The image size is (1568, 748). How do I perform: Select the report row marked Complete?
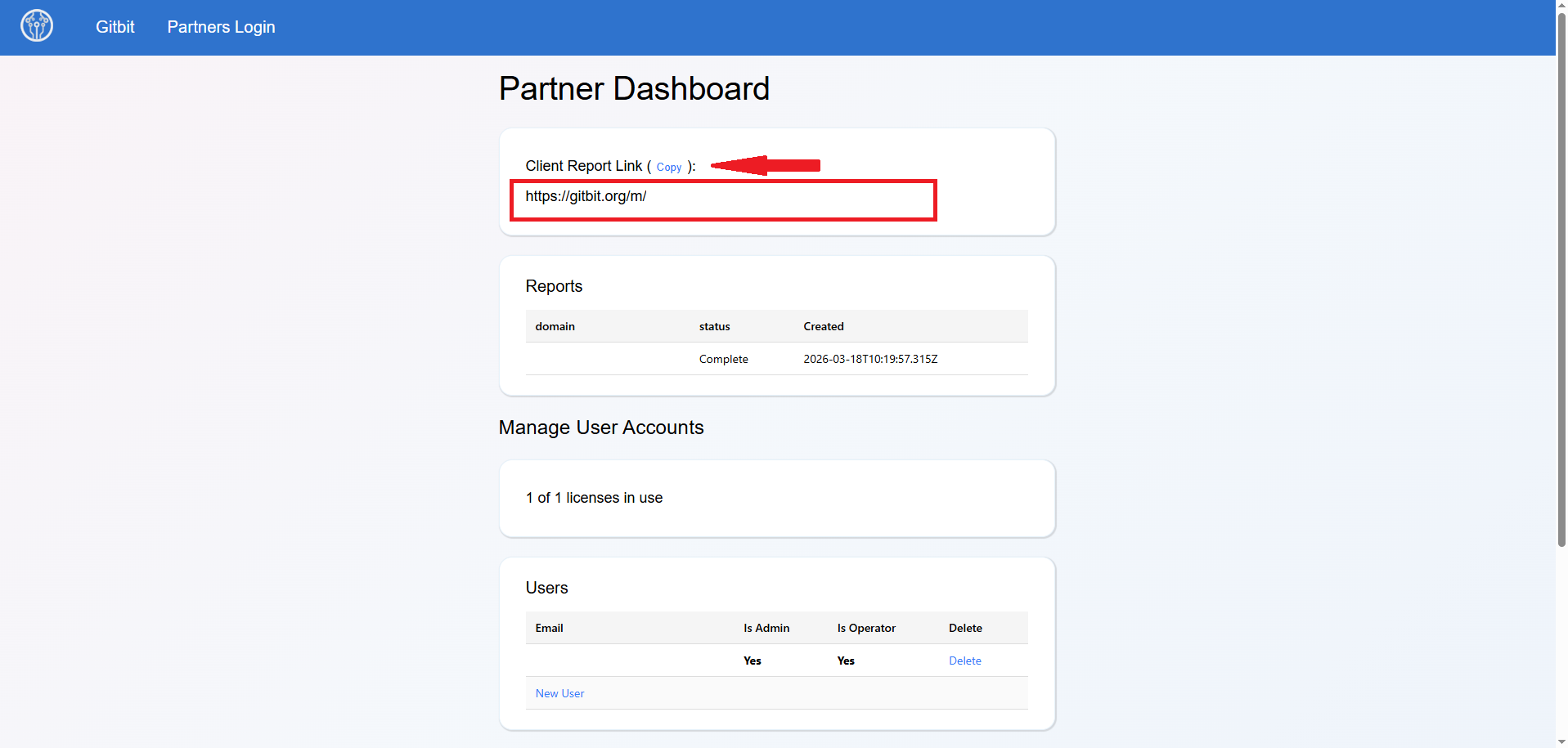[x=723, y=359]
